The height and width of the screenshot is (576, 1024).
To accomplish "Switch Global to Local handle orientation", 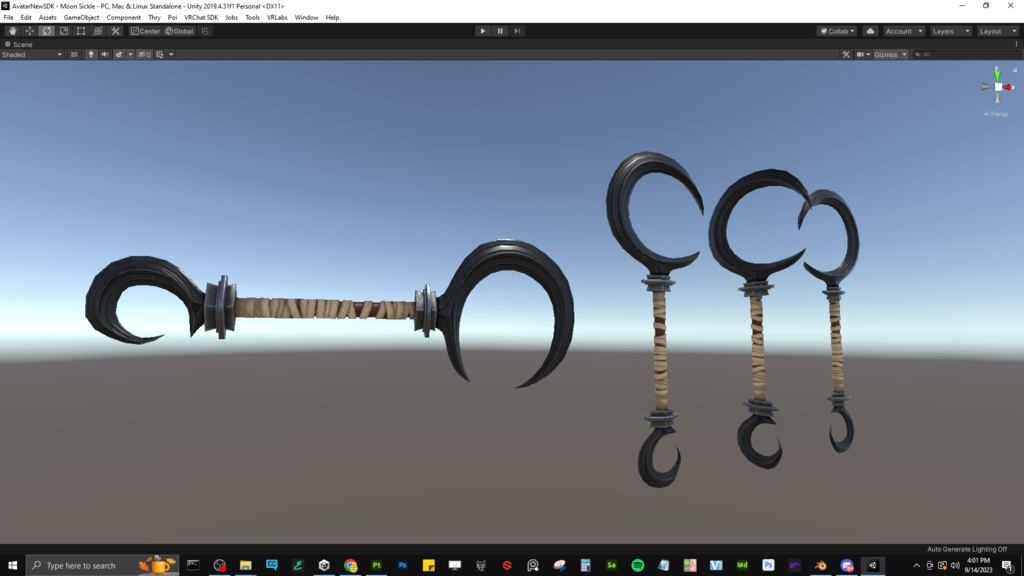I will (x=181, y=31).
